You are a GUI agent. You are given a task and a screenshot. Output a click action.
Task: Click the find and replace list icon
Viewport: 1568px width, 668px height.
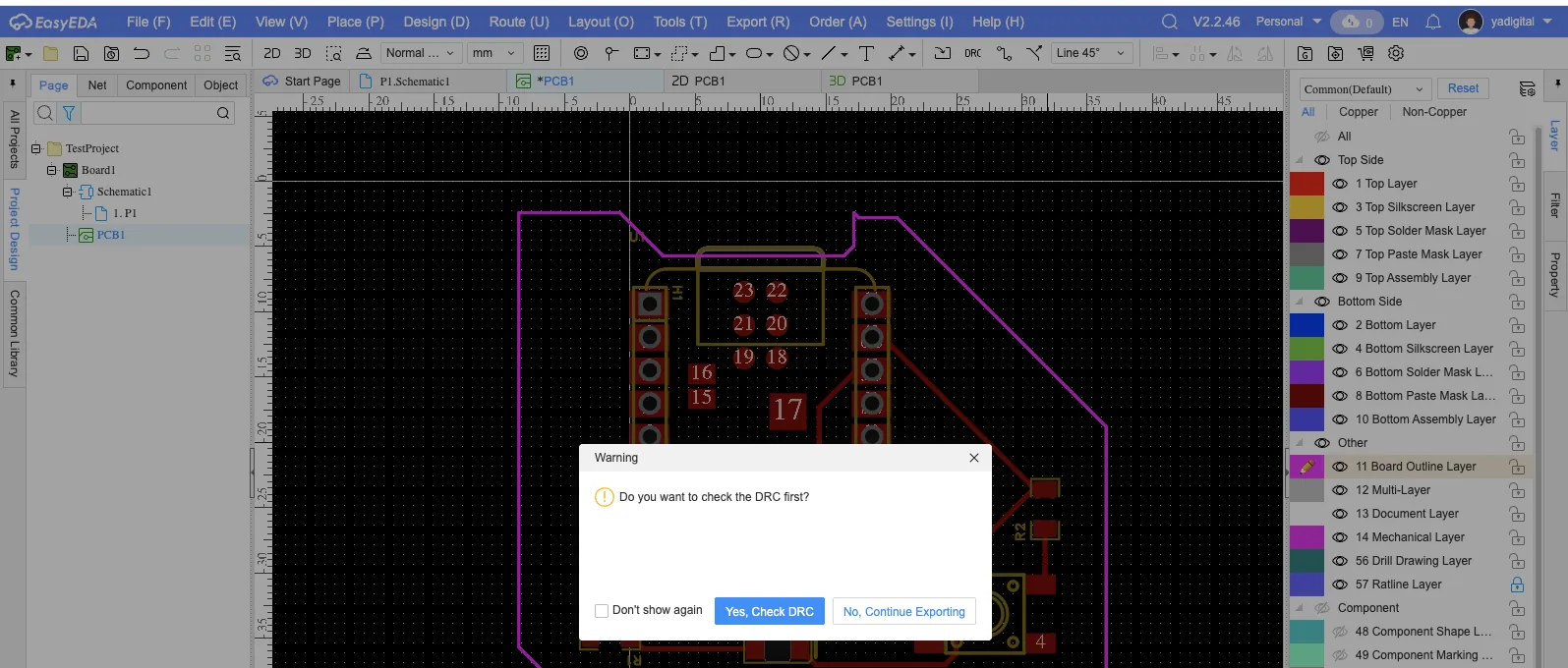pos(233,53)
